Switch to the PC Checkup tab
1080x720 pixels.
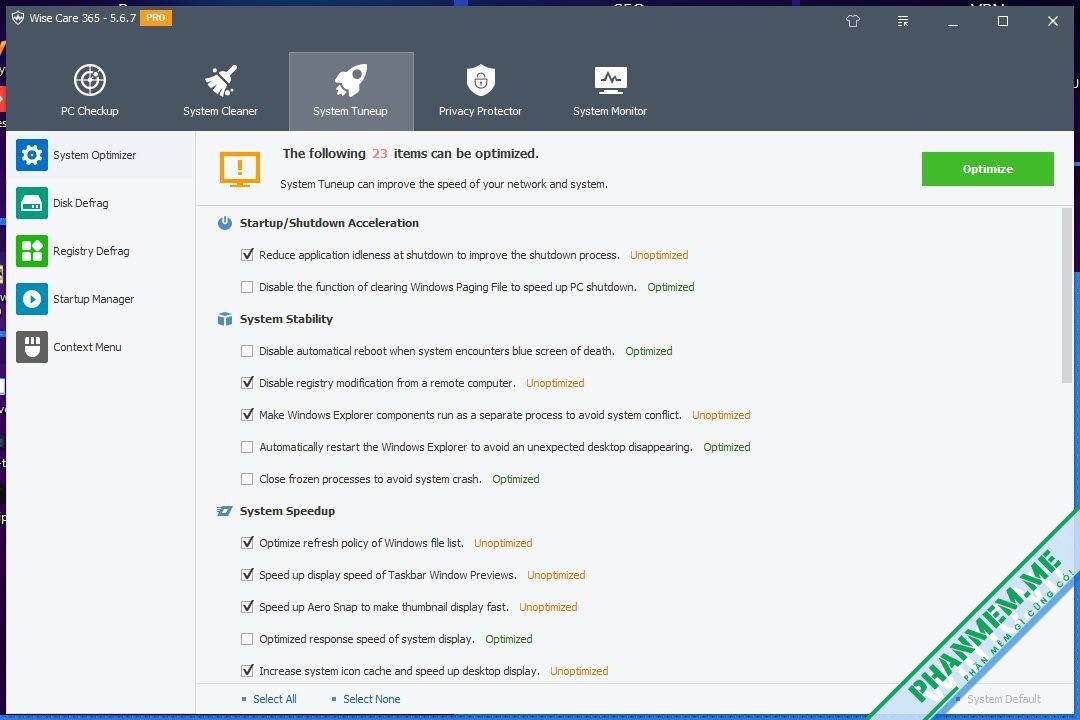90,91
